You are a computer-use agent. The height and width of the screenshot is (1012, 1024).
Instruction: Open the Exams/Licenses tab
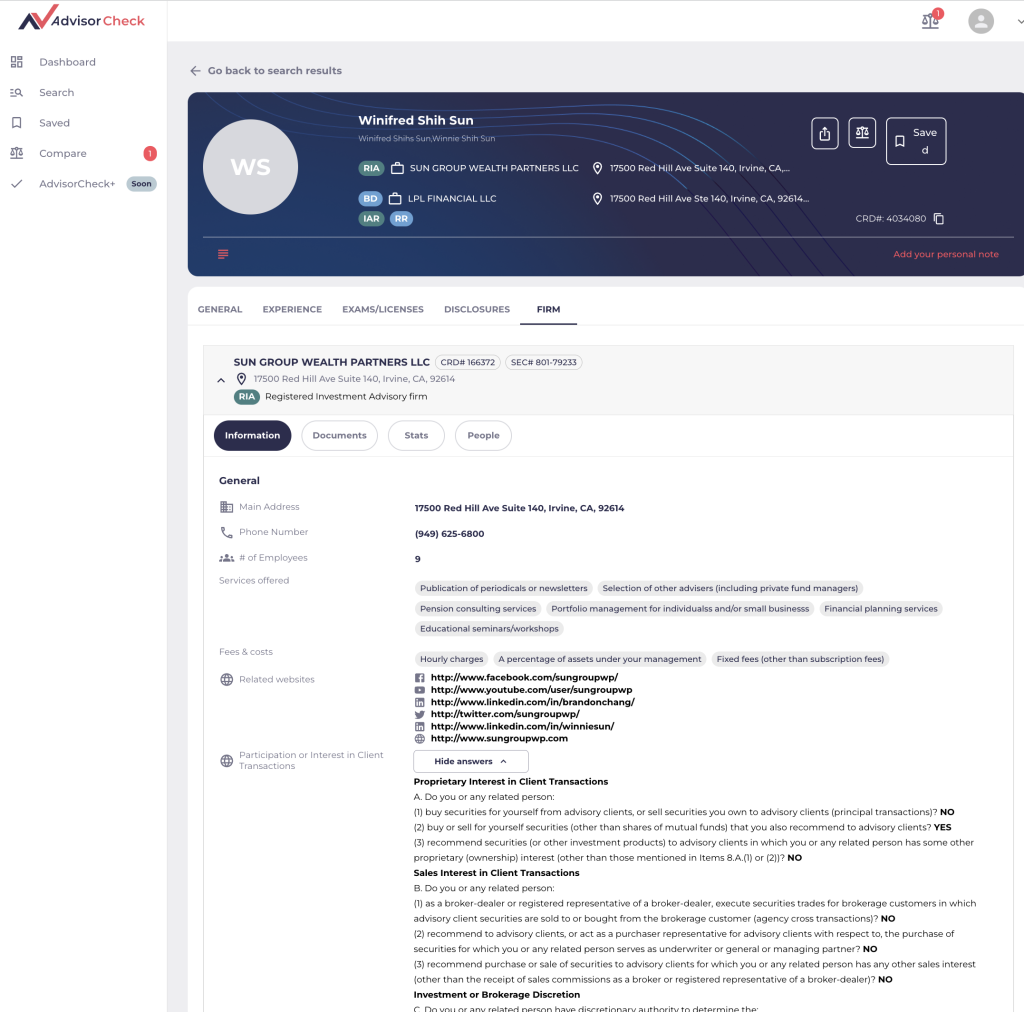(383, 309)
